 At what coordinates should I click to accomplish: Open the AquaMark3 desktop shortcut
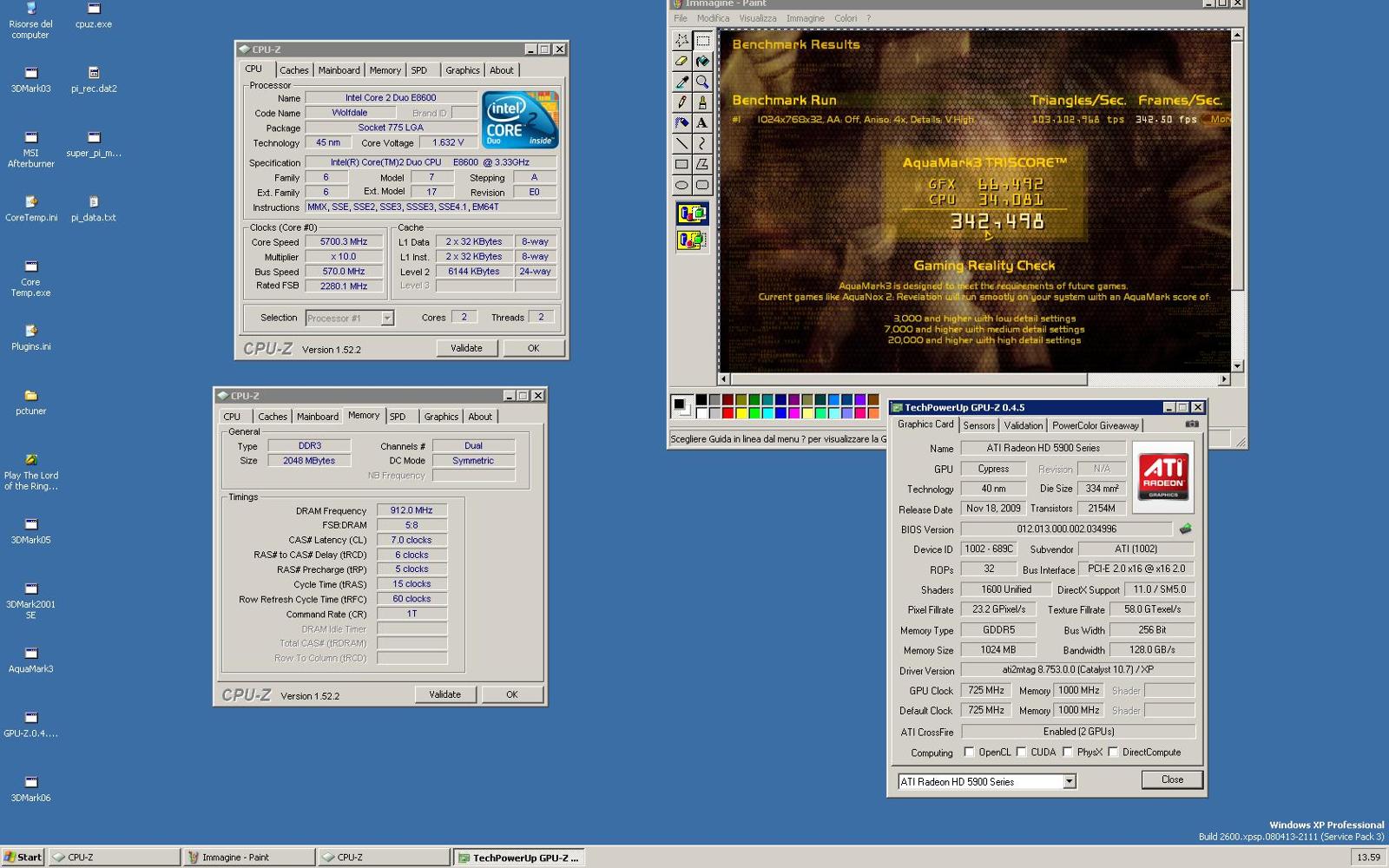[x=31, y=660]
